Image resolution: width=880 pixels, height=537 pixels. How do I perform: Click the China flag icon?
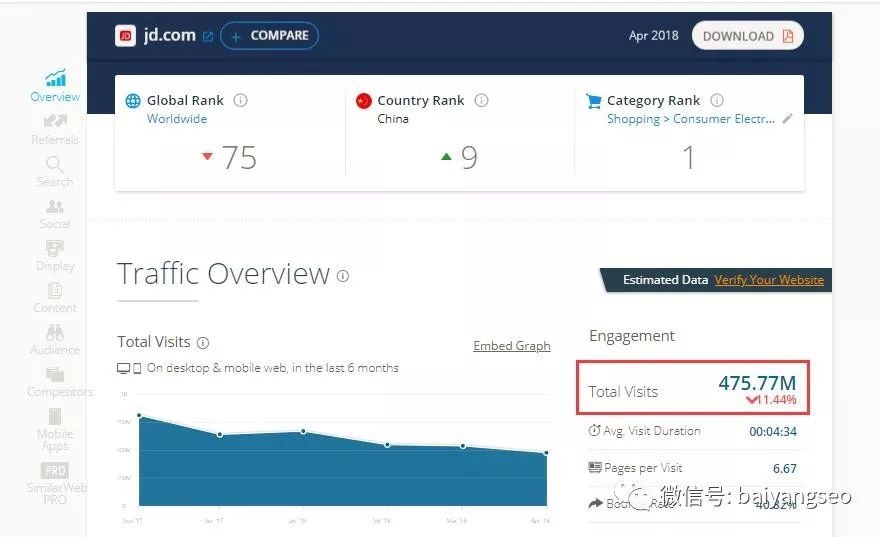[x=364, y=101]
